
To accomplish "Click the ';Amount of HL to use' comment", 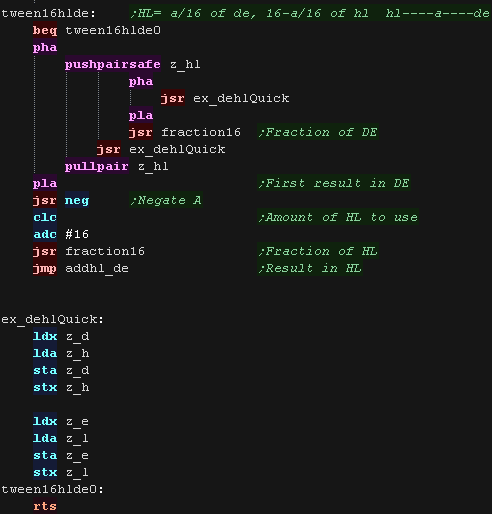I will point(338,217).
